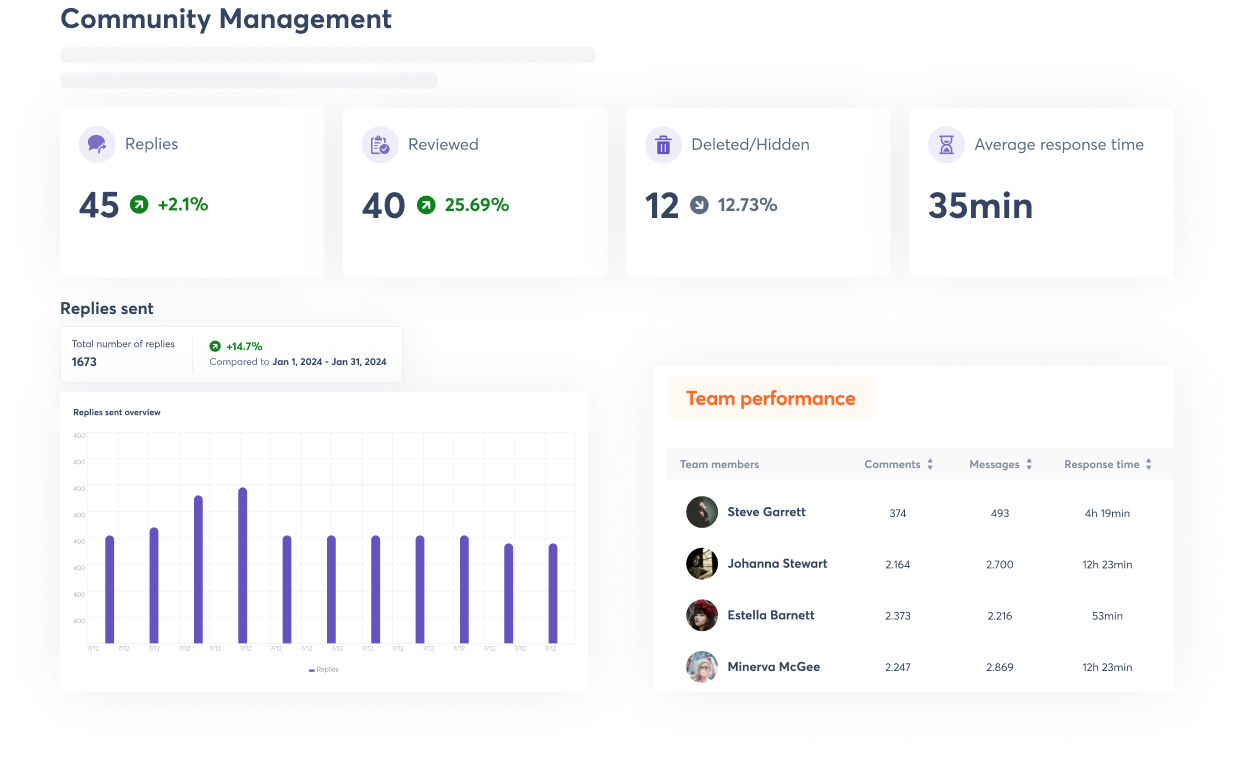Sort team table by Response time
1240x758 pixels.
point(1149,465)
